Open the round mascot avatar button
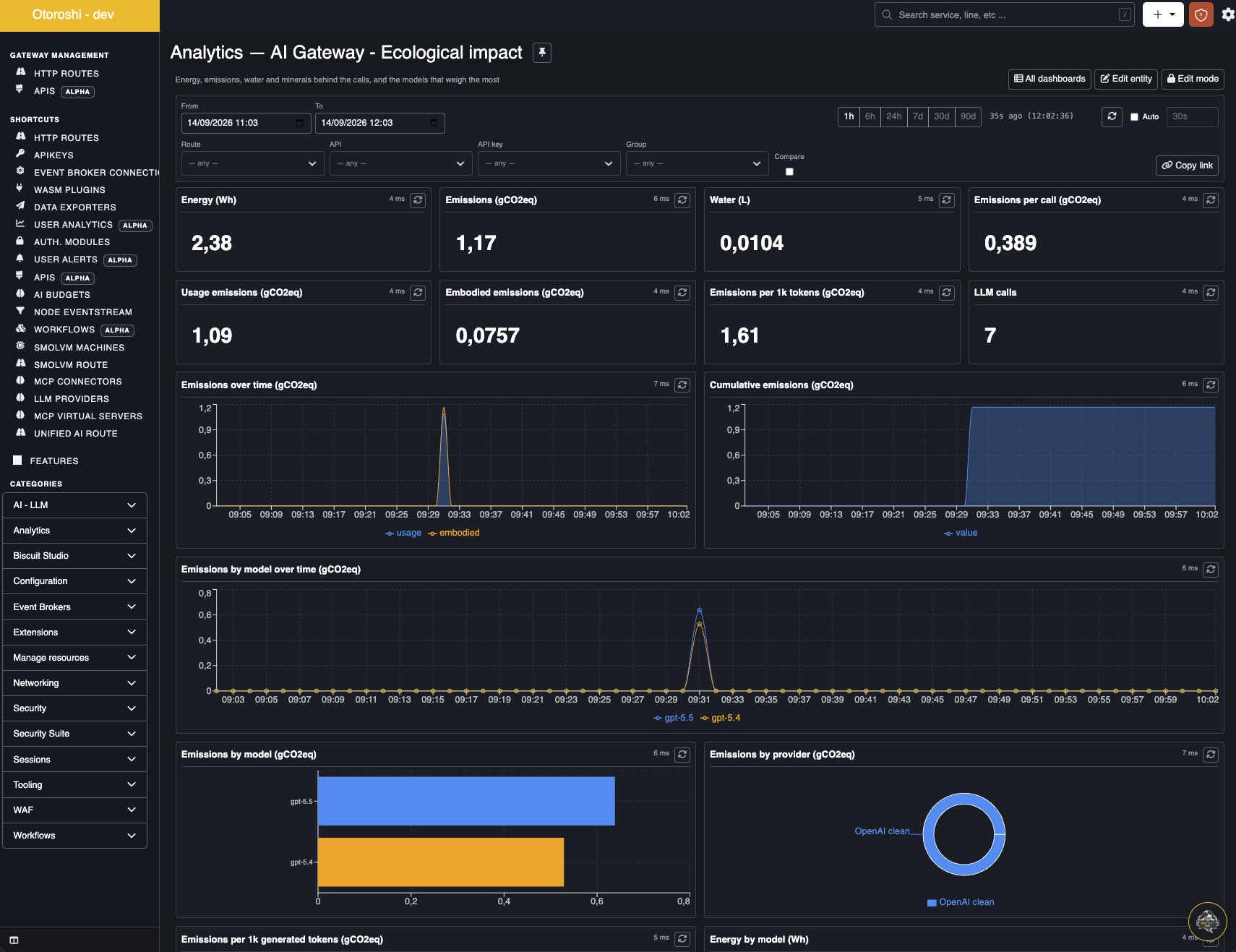Screen dimensions: 1236x952 pyautogui.click(x=1207, y=922)
